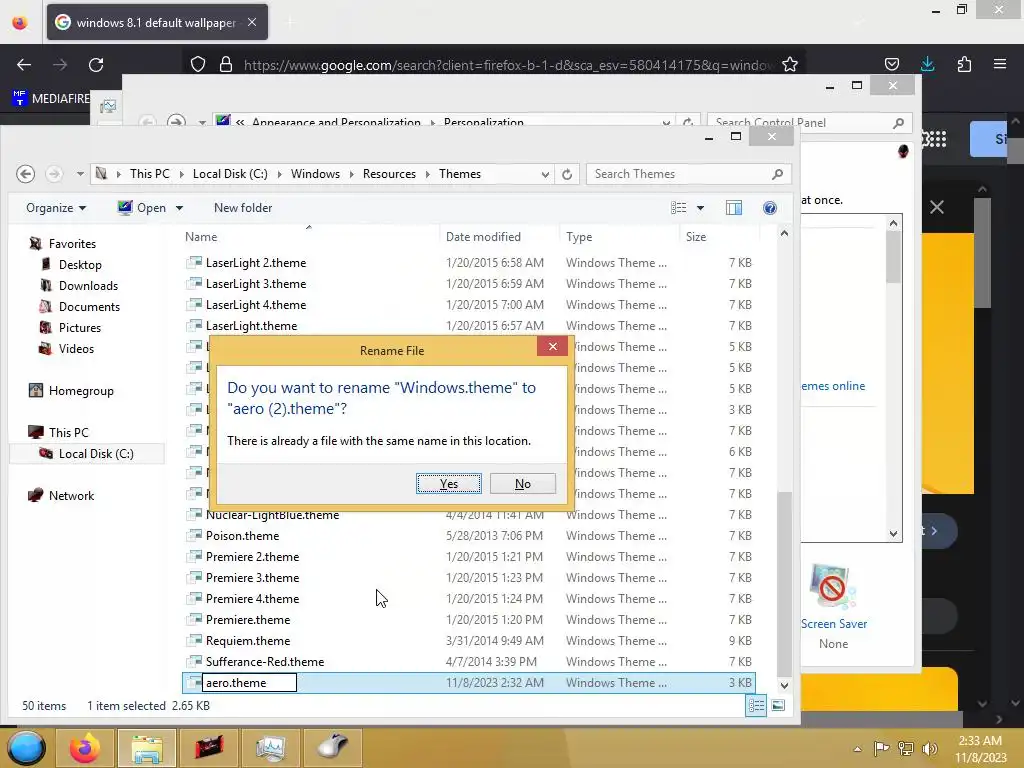Open Downloads in navigation pane

click(88, 285)
